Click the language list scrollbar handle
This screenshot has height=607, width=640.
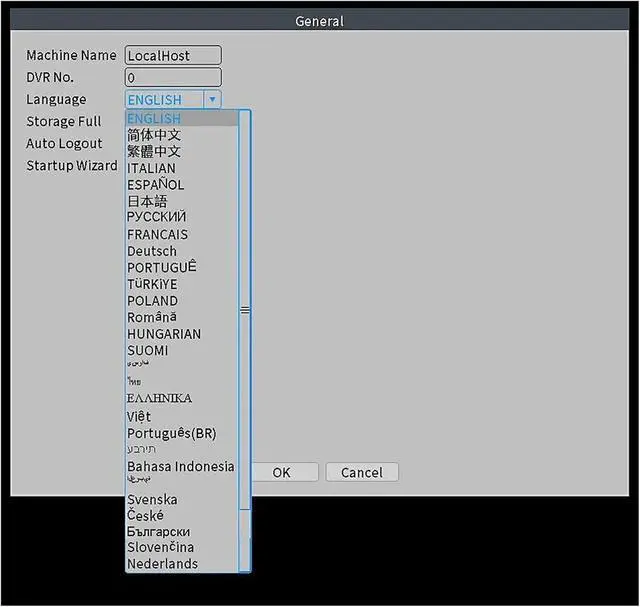pos(245,310)
